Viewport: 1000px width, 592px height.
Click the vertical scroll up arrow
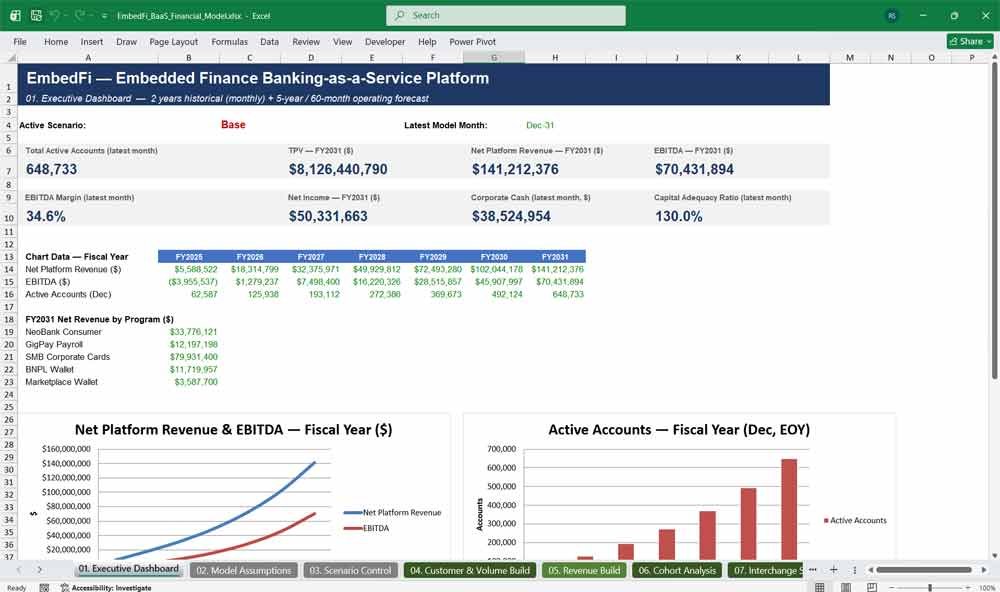point(994,57)
